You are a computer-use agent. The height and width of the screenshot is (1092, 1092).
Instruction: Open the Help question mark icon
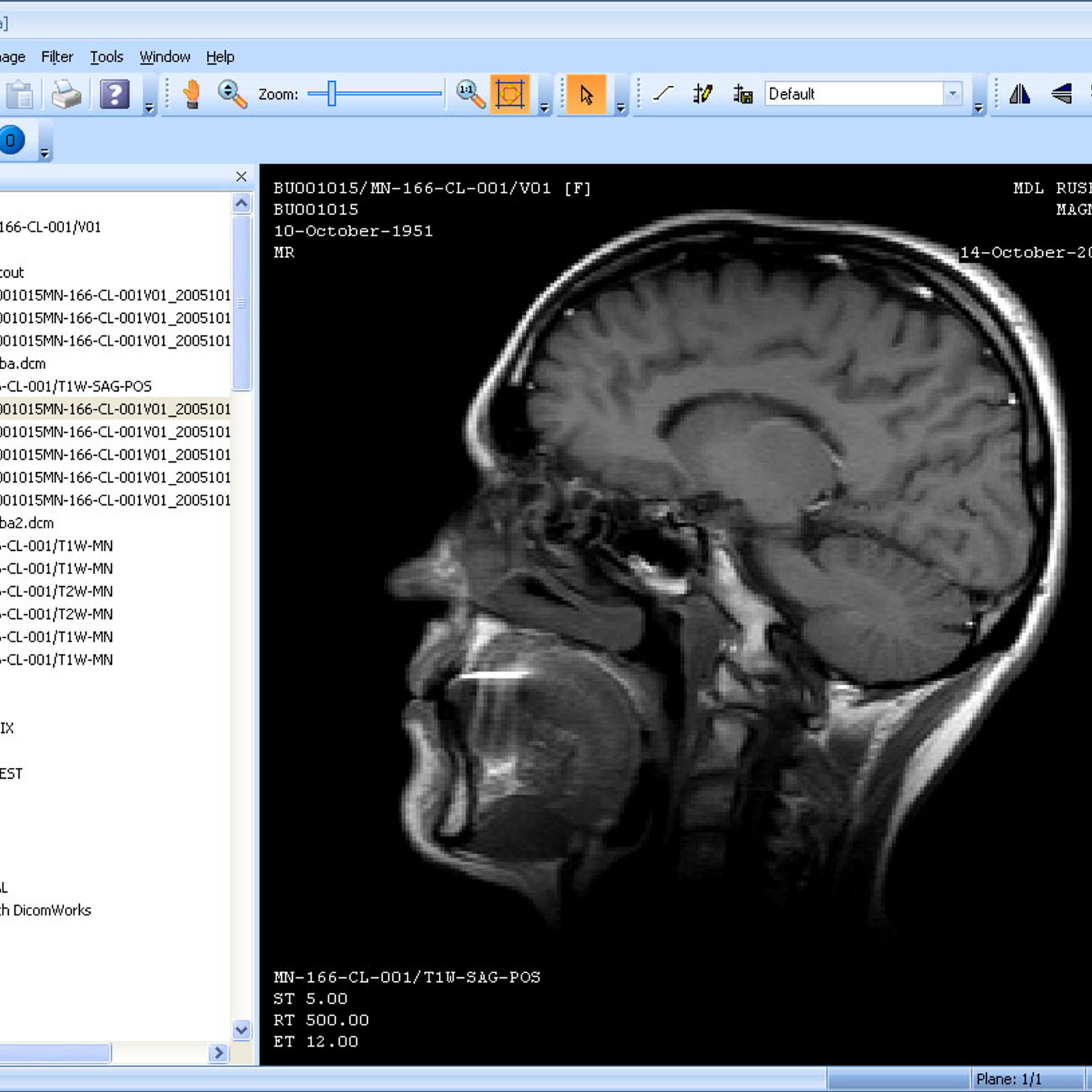[x=114, y=94]
